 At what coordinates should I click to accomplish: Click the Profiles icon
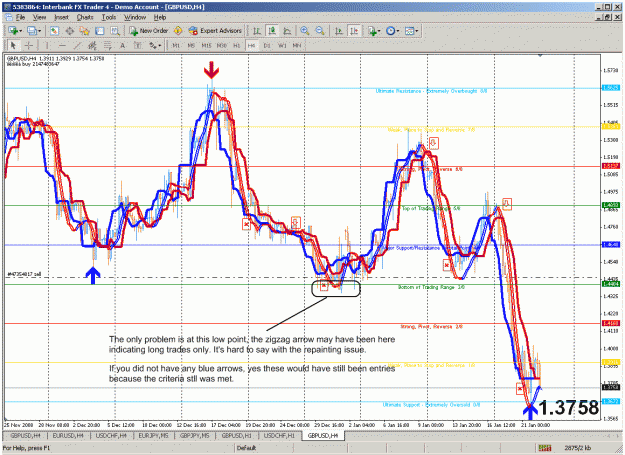32,31
